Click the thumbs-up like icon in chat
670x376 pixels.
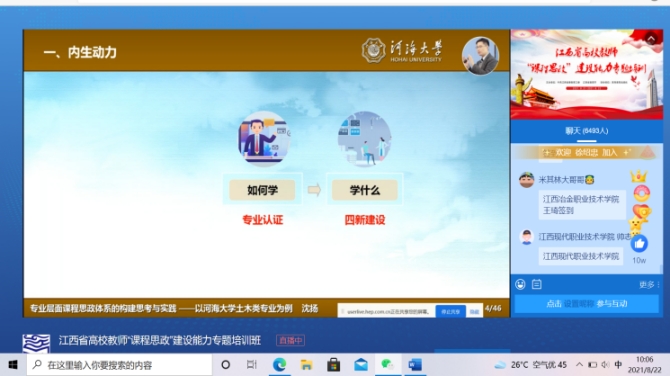pos(639,244)
